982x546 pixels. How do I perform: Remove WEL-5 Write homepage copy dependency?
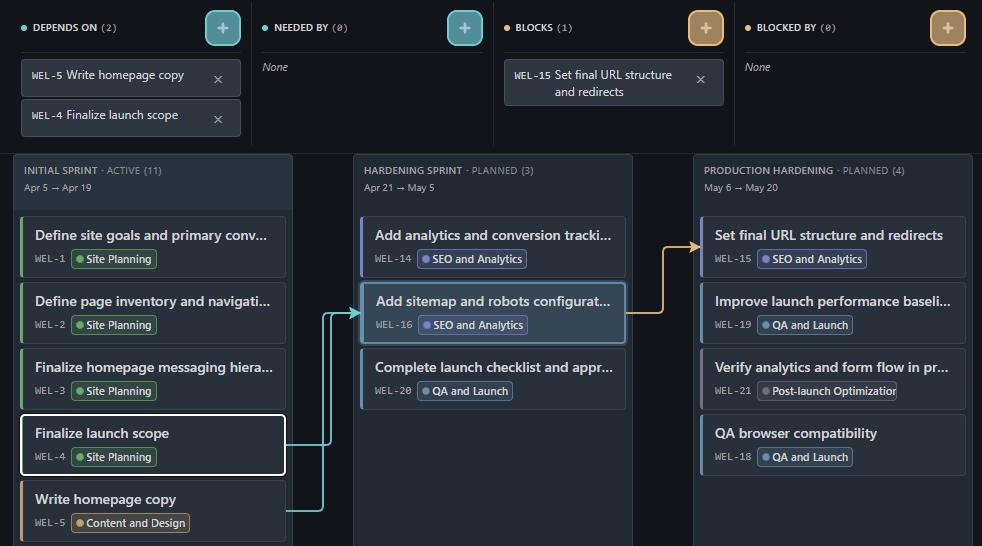point(218,80)
